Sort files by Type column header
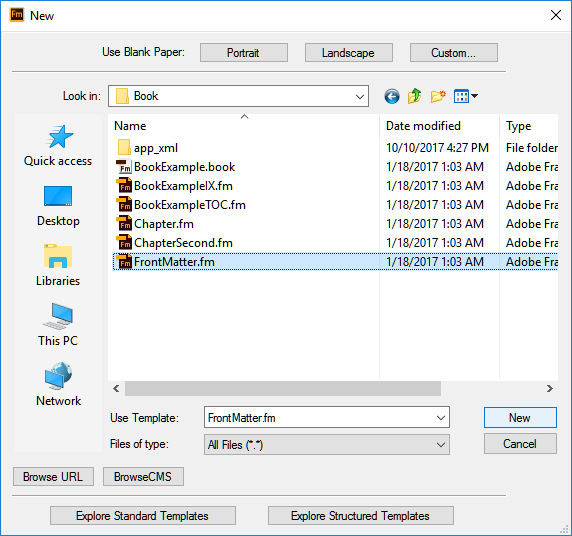Viewport: 572px width, 536px height. (529, 126)
